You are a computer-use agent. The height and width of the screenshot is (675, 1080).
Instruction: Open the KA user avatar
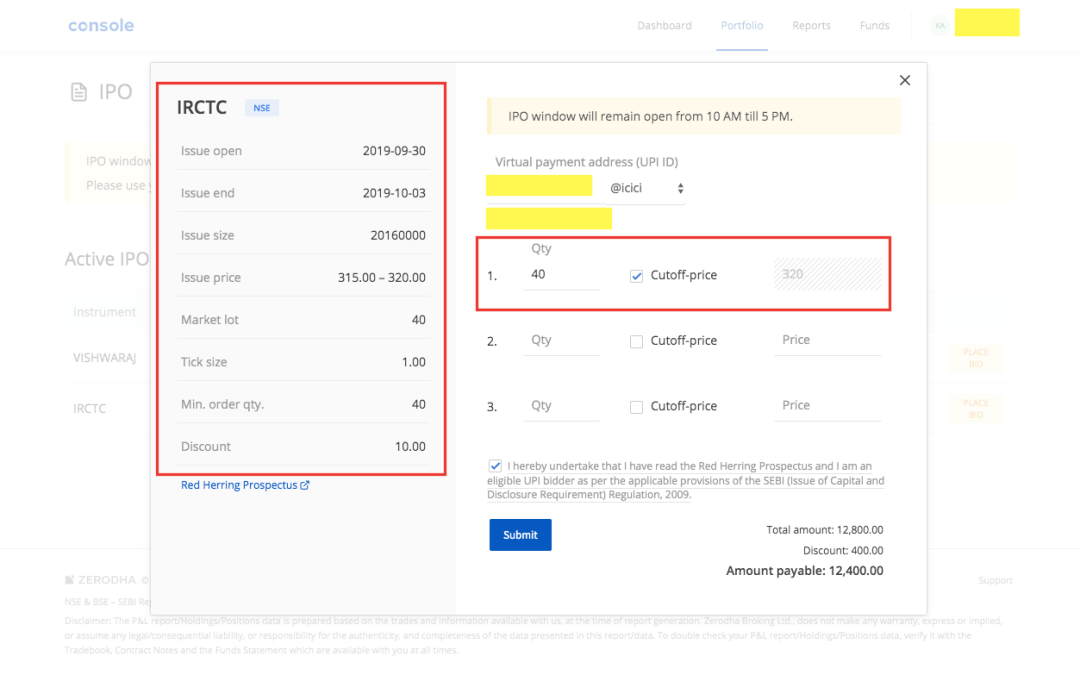(939, 25)
